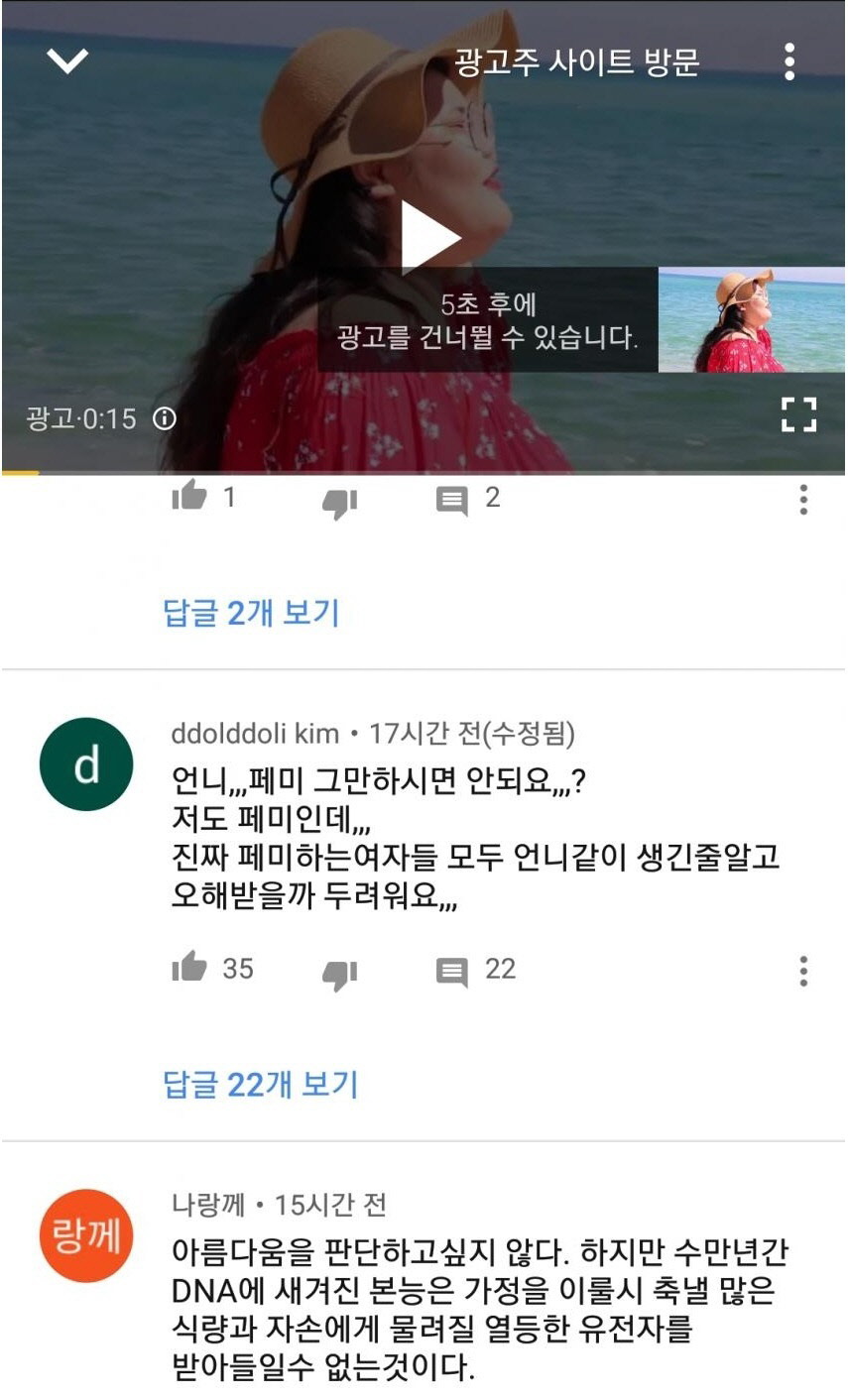
Task: Open replies icon showing 2
Action: click(452, 500)
